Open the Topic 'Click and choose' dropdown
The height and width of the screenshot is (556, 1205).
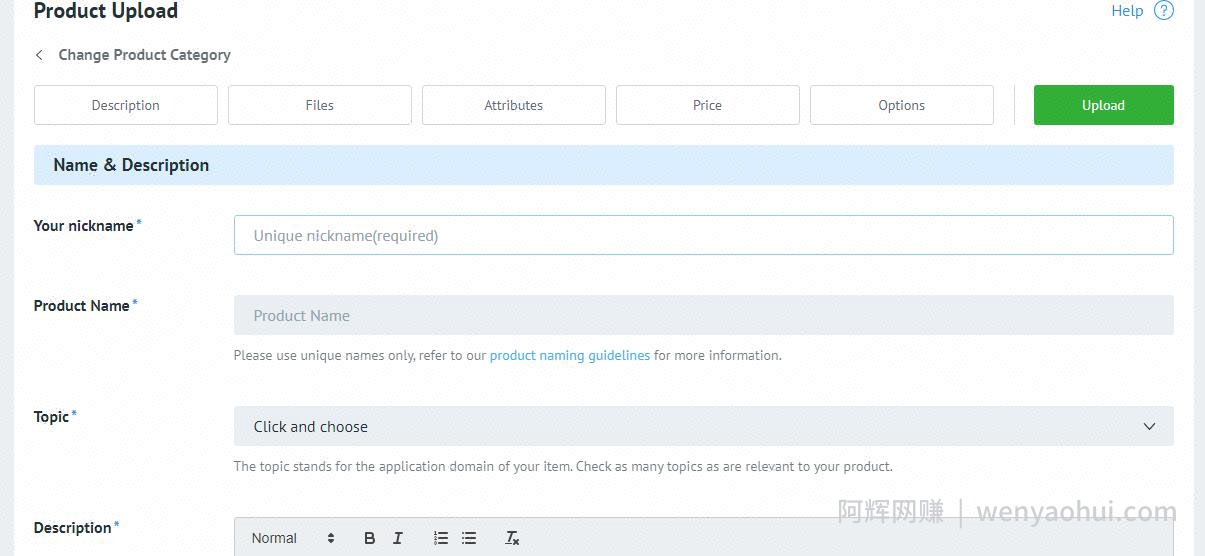704,426
